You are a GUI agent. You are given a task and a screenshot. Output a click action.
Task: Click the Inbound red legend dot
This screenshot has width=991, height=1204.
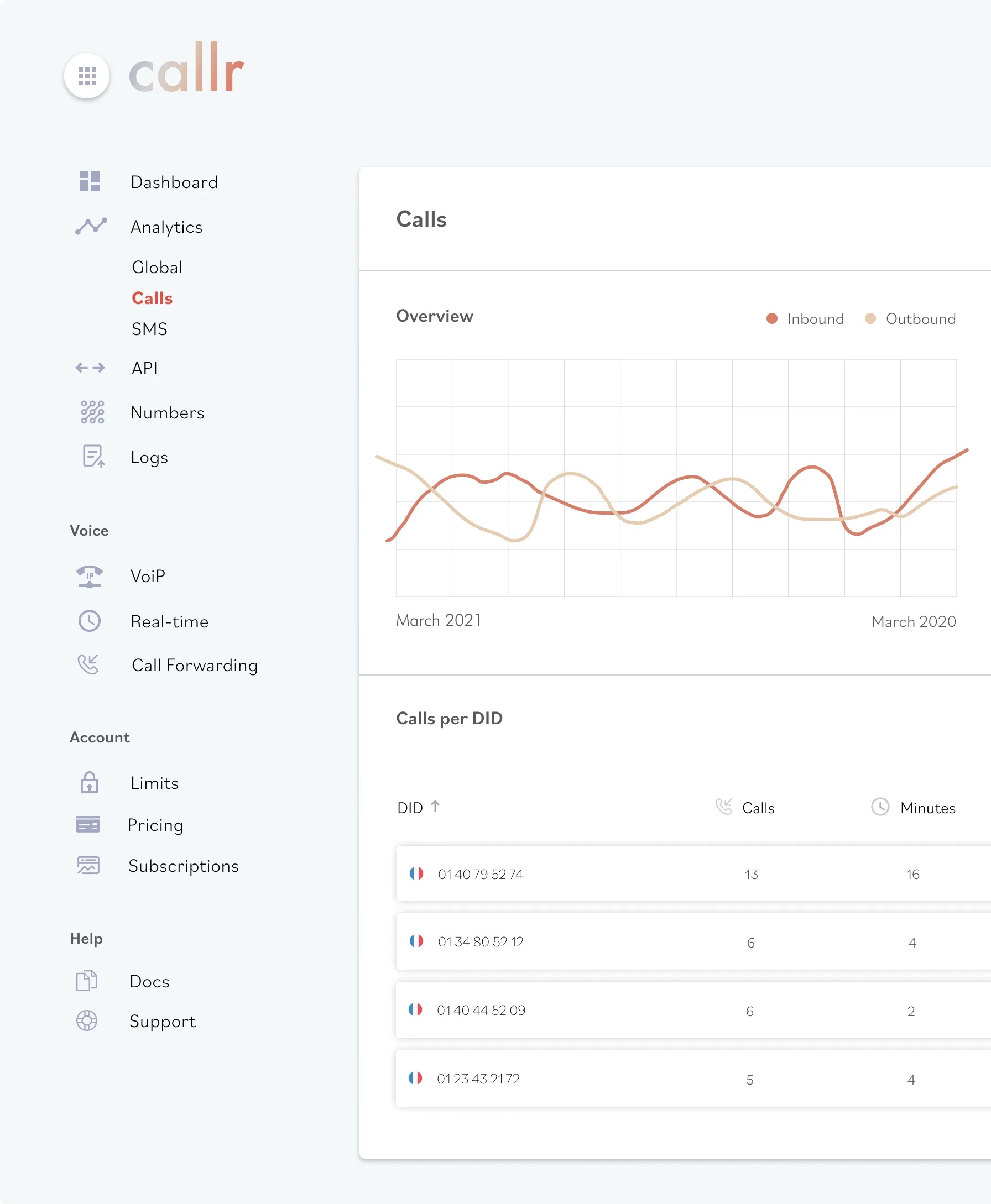(x=773, y=318)
